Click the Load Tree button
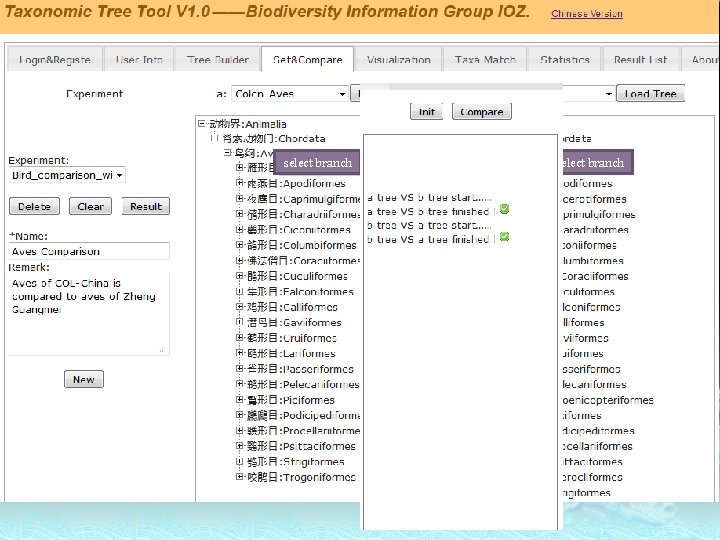Viewport: 720px width, 540px height. pyautogui.click(x=650, y=94)
